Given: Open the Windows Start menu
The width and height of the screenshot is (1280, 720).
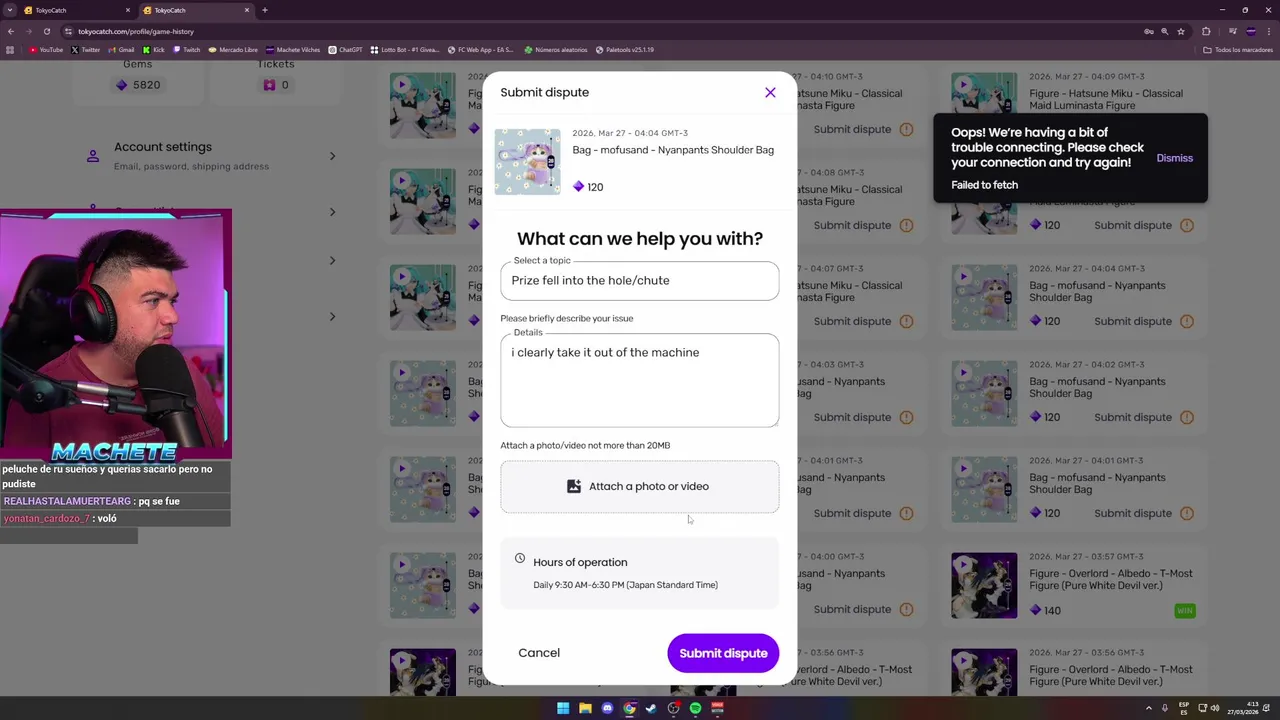Looking at the screenshot, I should pos(563,708).
